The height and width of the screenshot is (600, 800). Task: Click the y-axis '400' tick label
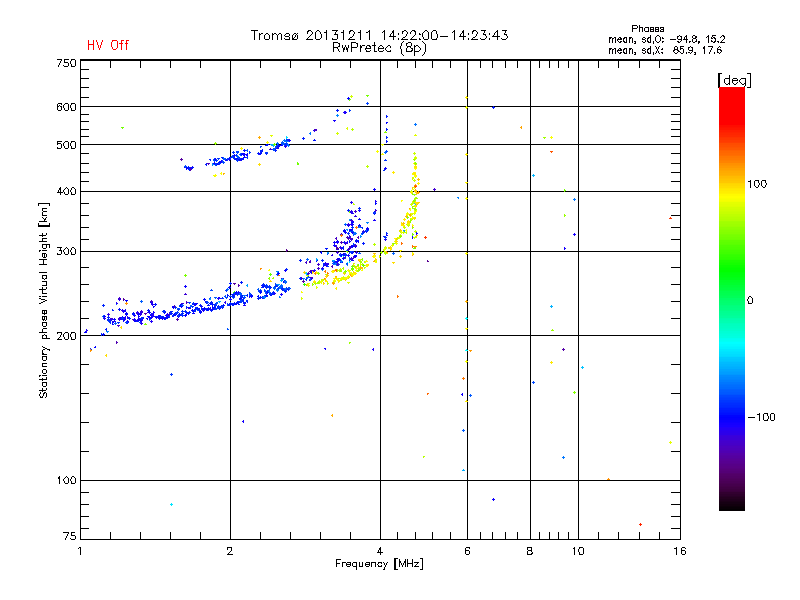click(x=66, y=191)
